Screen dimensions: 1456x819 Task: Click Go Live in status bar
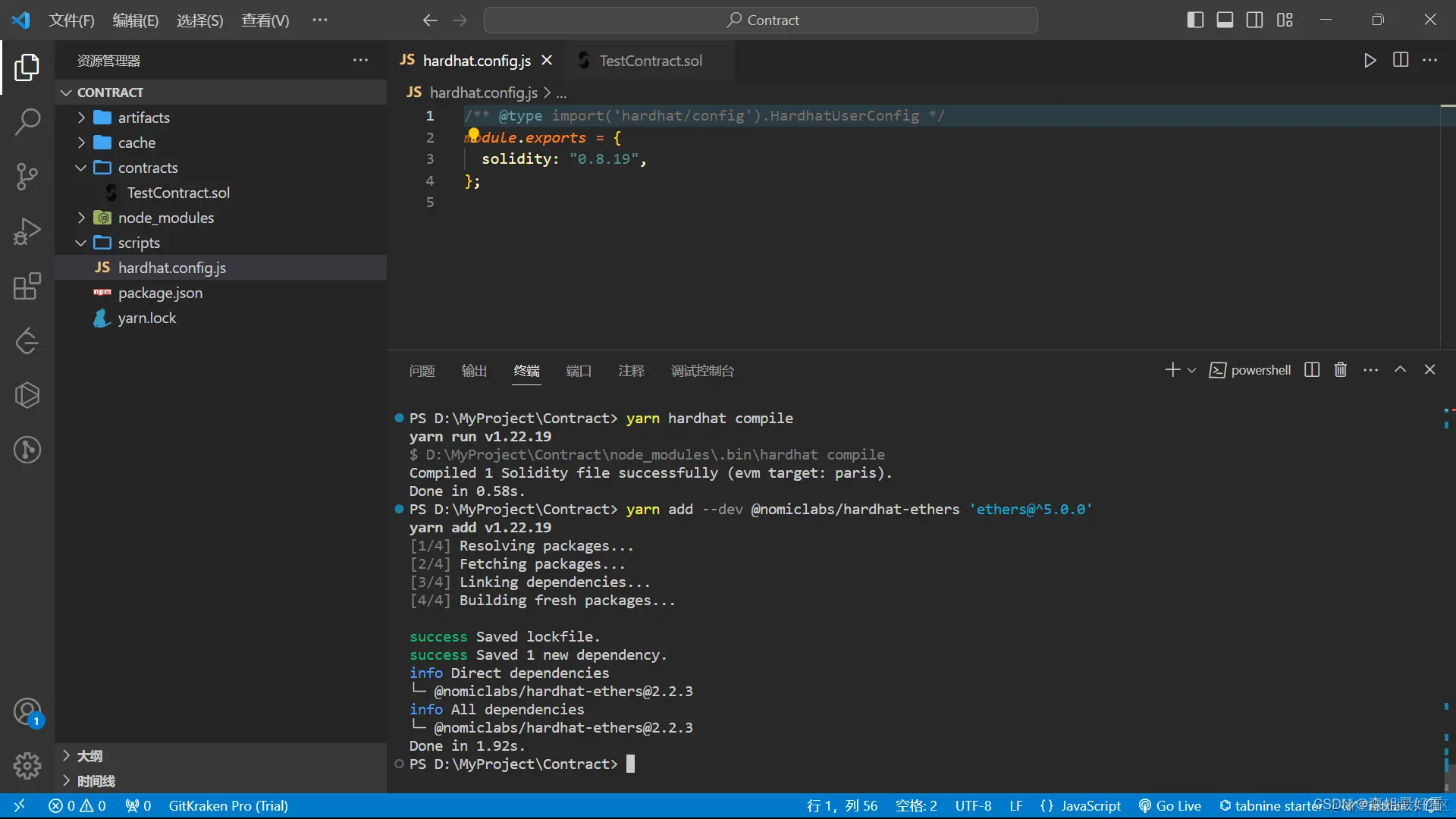coord(1170,806)
